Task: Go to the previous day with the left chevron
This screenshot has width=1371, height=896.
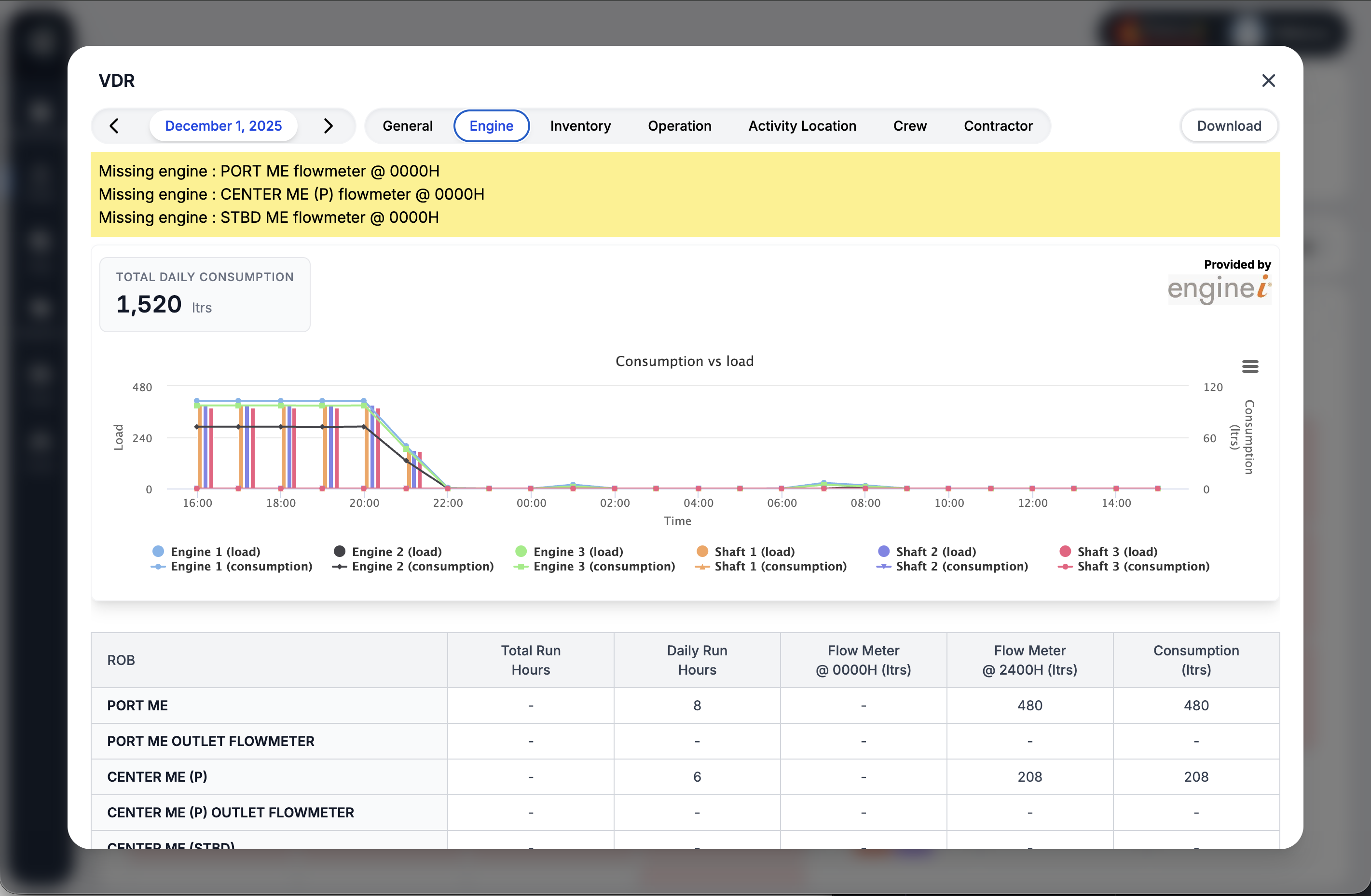Action: pyautogui.click(x=113, y=125)
